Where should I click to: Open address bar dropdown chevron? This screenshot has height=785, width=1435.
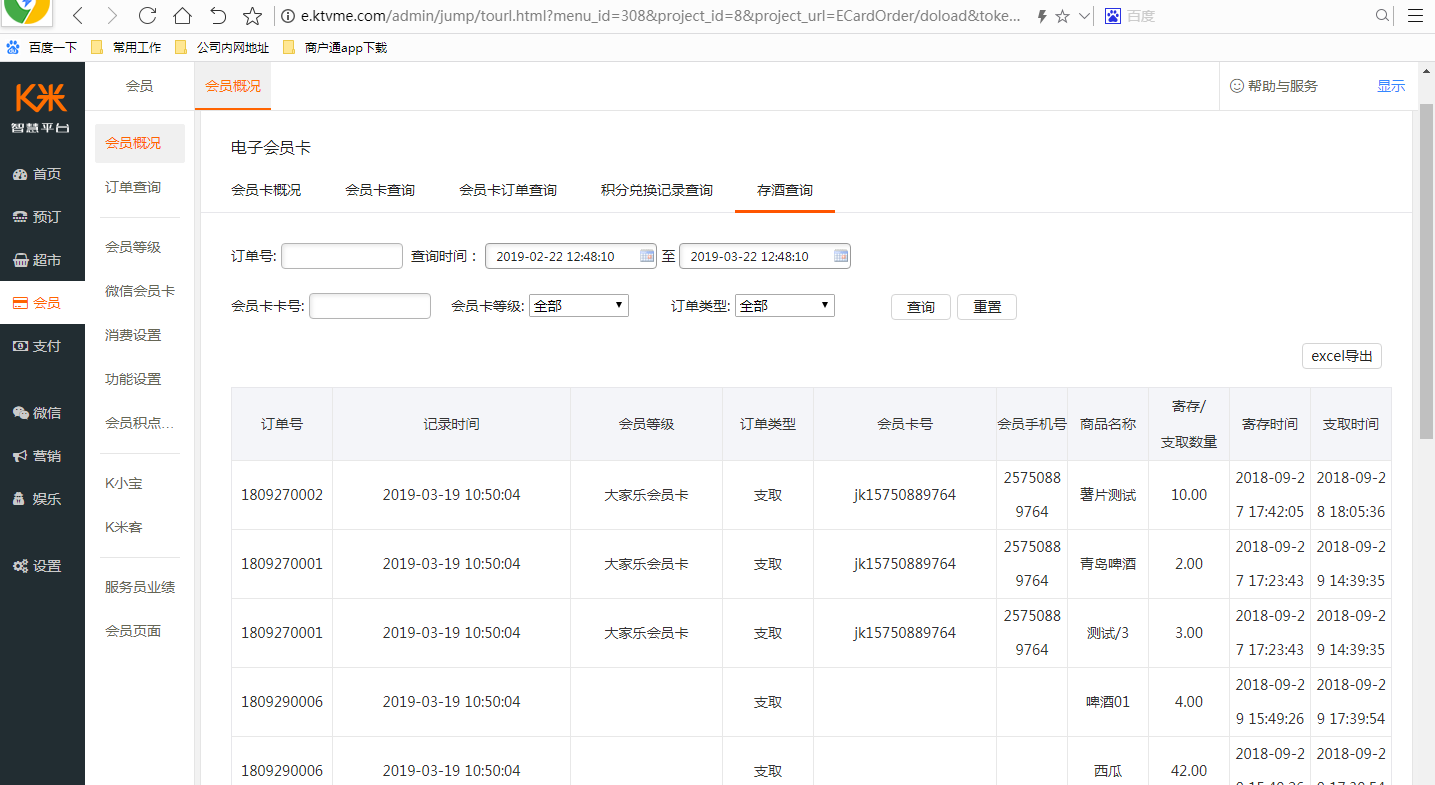coord(1084,16)
